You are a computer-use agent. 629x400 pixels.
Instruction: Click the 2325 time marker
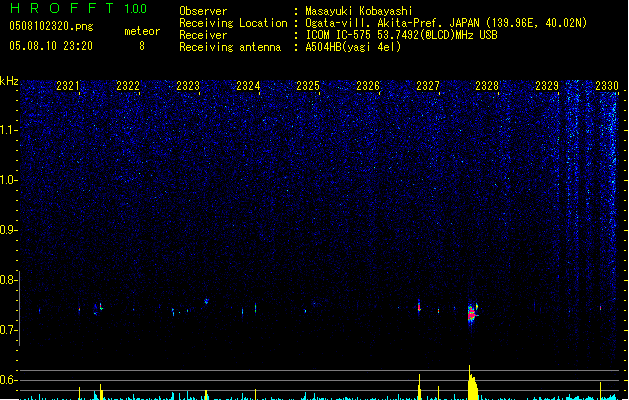point(308,86)
